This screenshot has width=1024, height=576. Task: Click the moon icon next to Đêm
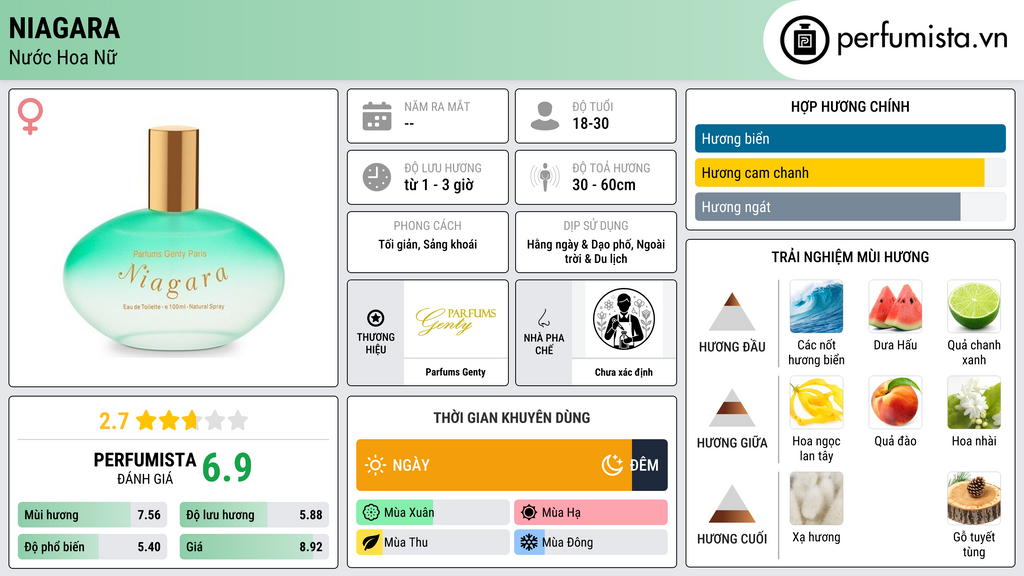[x=612, y=465]
